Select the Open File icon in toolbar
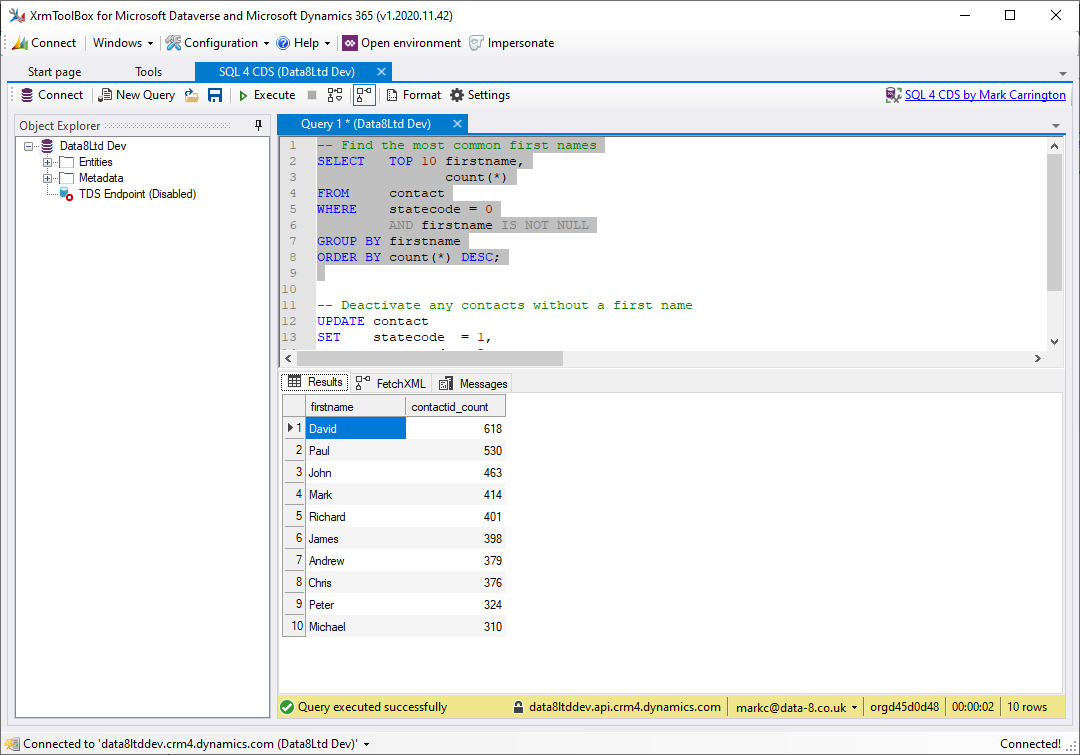1080x755 pixels. pos(191,95)
